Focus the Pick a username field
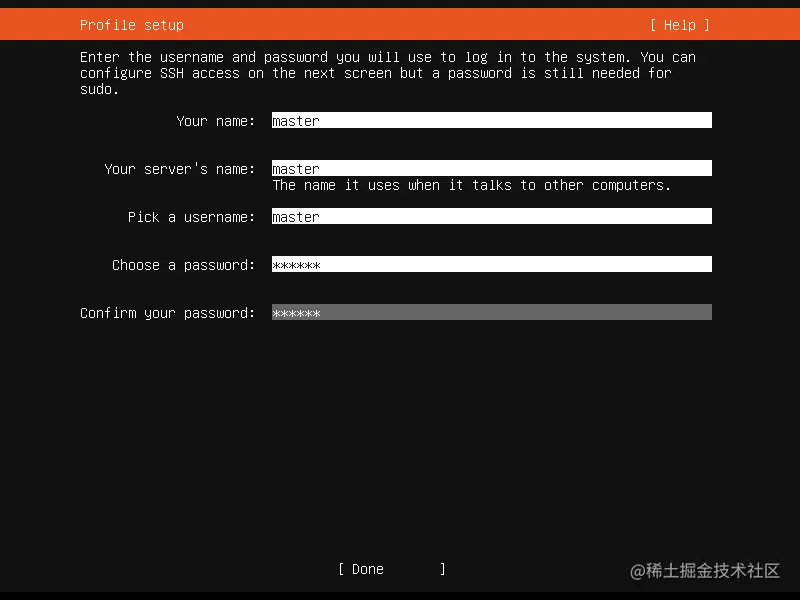This screenshot has width=800, height=600. click(x=492, y=216)
